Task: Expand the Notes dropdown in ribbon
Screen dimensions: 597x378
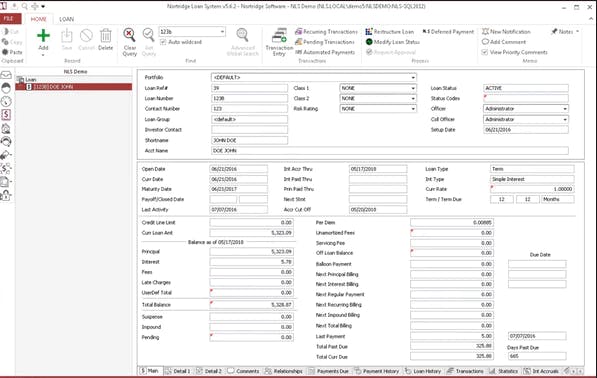Action: [x=577, y=32]
